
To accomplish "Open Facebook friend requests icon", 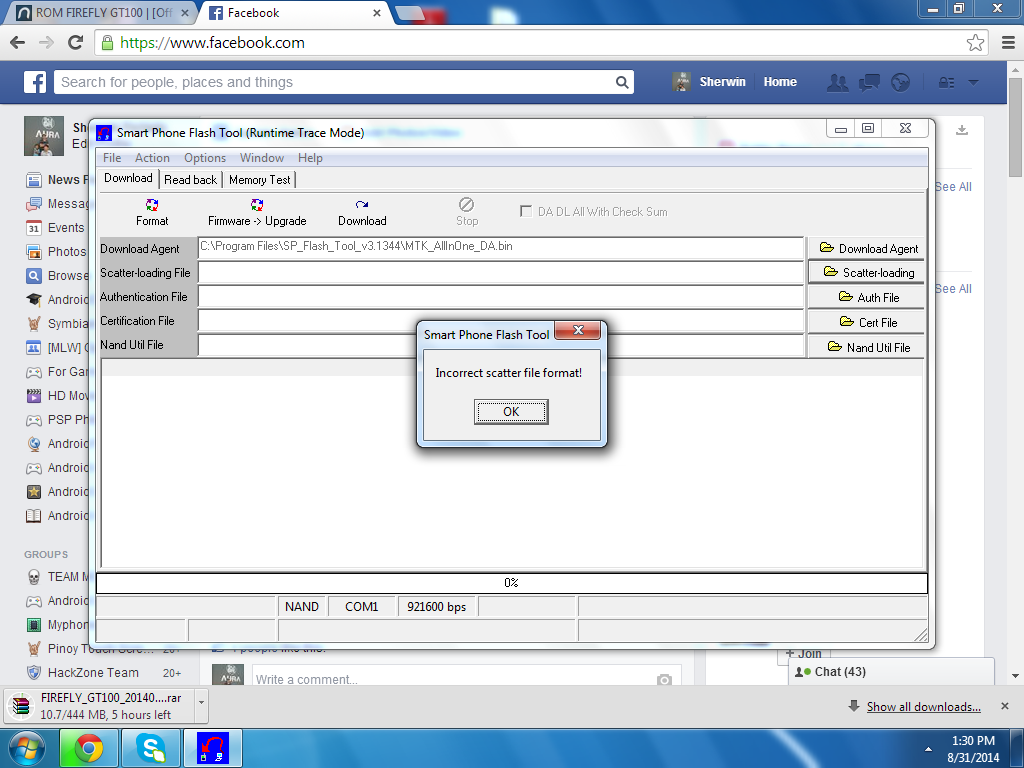I will point(837,82).
